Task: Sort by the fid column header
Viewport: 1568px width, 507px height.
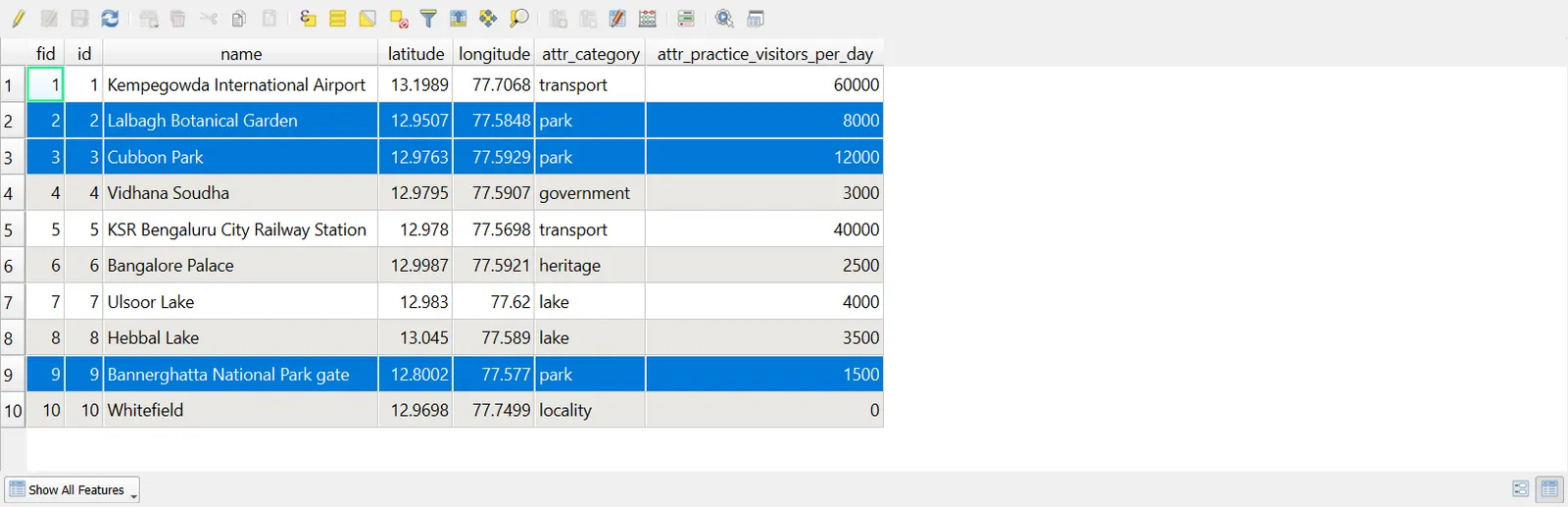Action: 45,54
